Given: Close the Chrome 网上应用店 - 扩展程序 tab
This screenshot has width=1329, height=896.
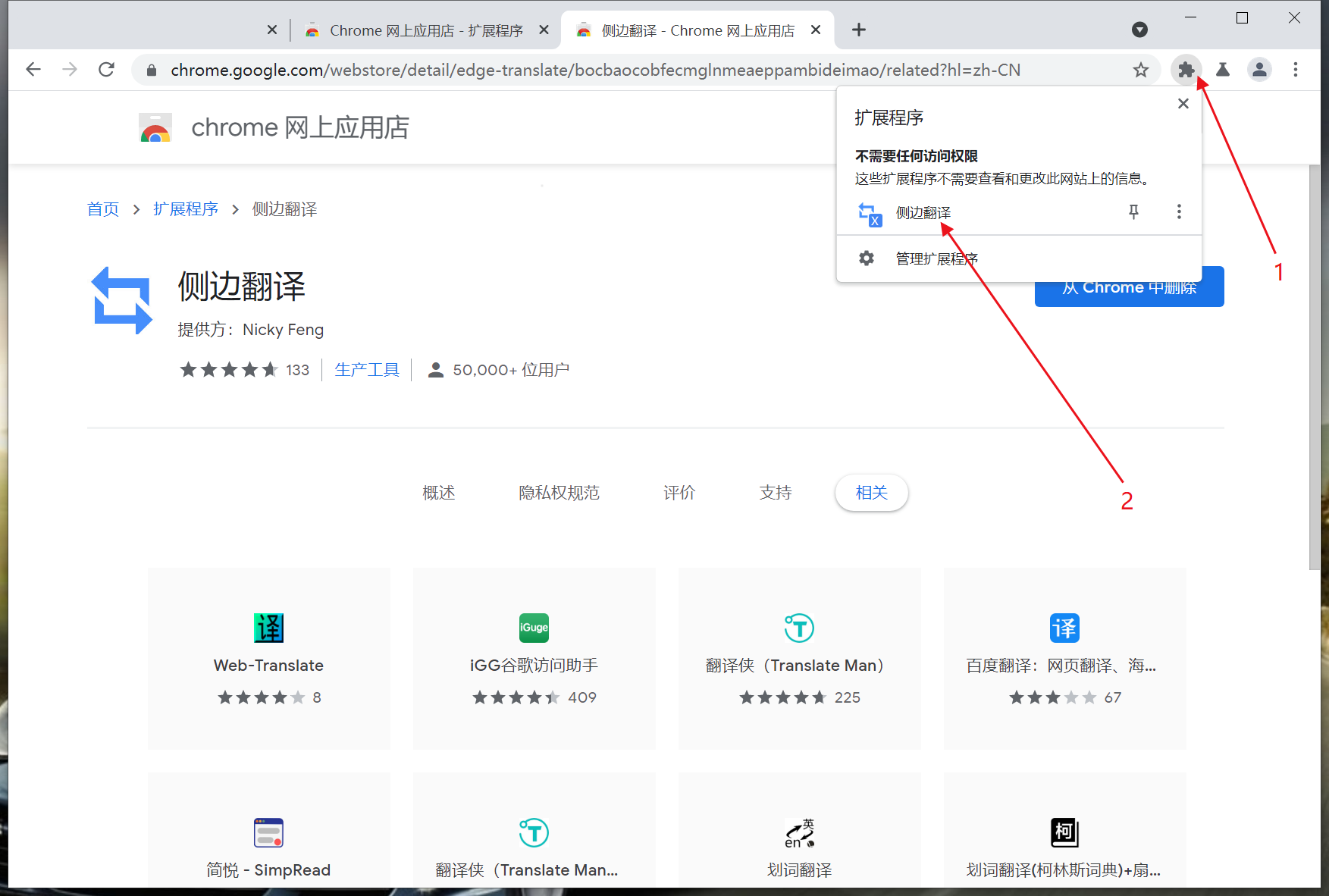Looking at the screenshot, I should coord(544,30).
